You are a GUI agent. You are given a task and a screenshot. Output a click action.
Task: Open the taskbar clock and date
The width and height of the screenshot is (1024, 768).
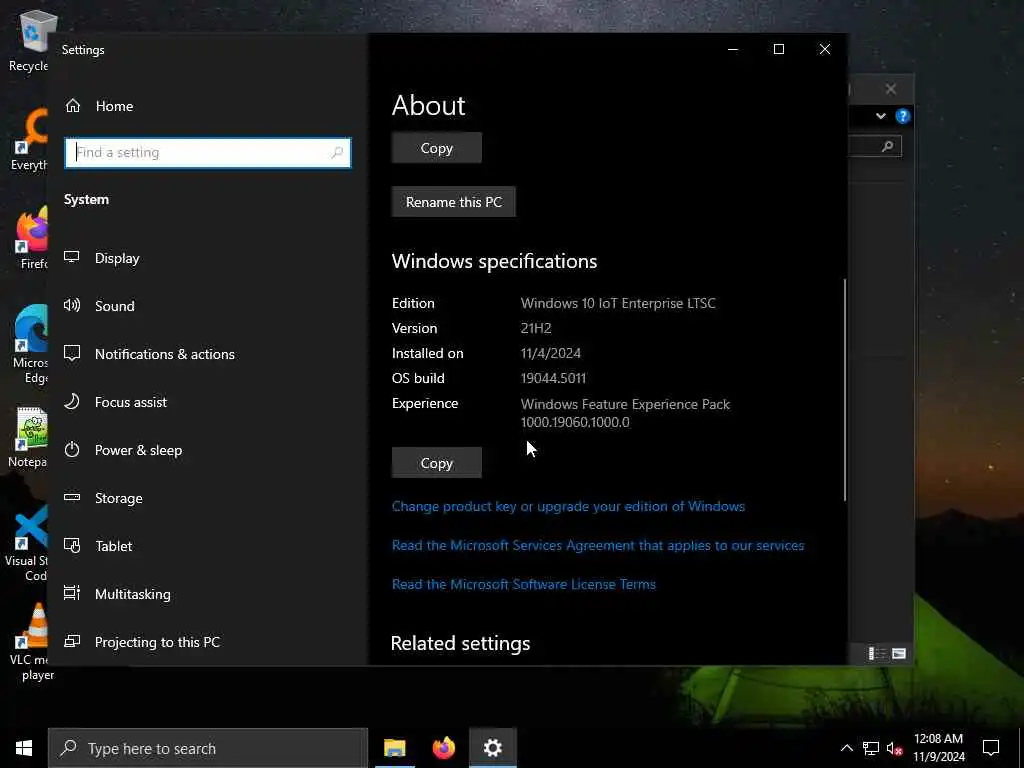pos(938,748)
